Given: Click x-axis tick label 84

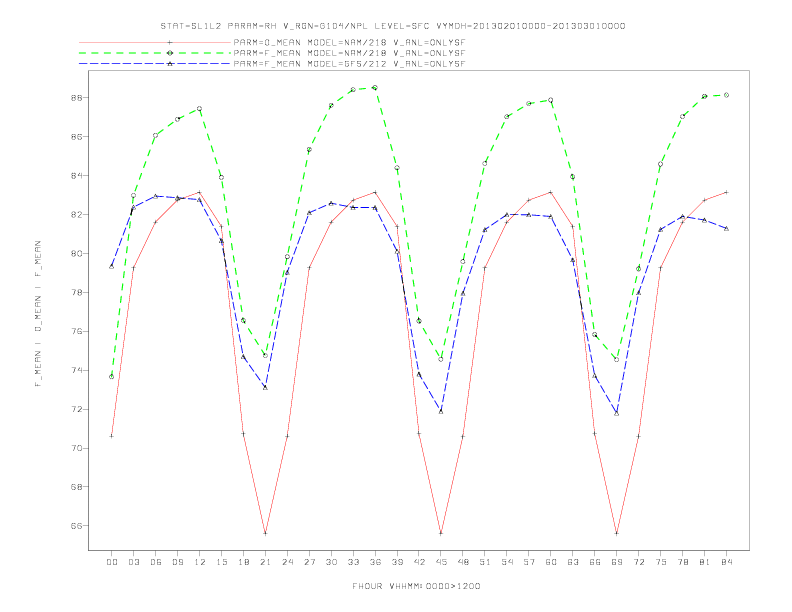Looking at the screenshot, I should 726,562.
